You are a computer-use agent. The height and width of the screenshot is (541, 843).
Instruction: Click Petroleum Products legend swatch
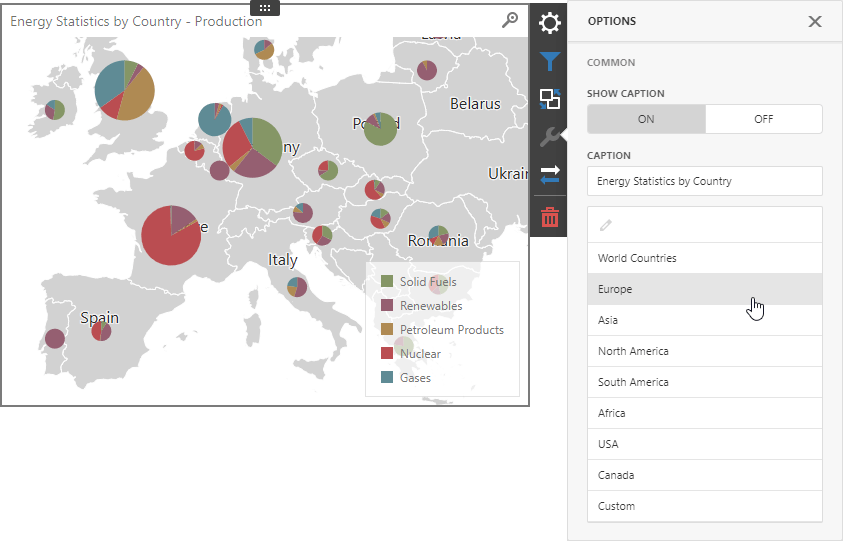point(387,329)
